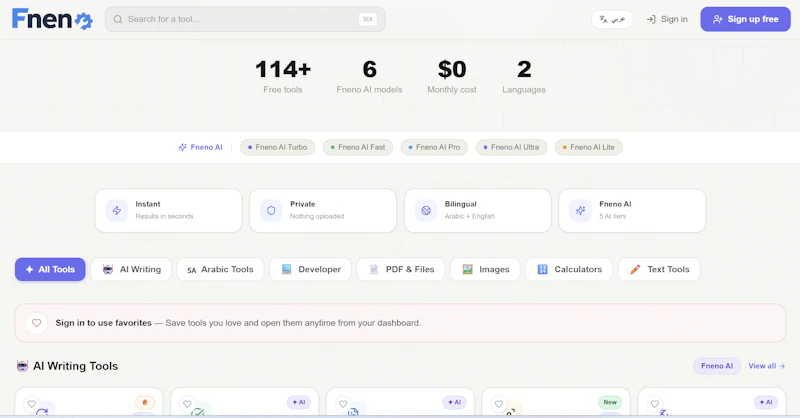The width and height of the screenshot is (800, 418).
Task: Select the All Tools tab
Action: coord(50,269)
